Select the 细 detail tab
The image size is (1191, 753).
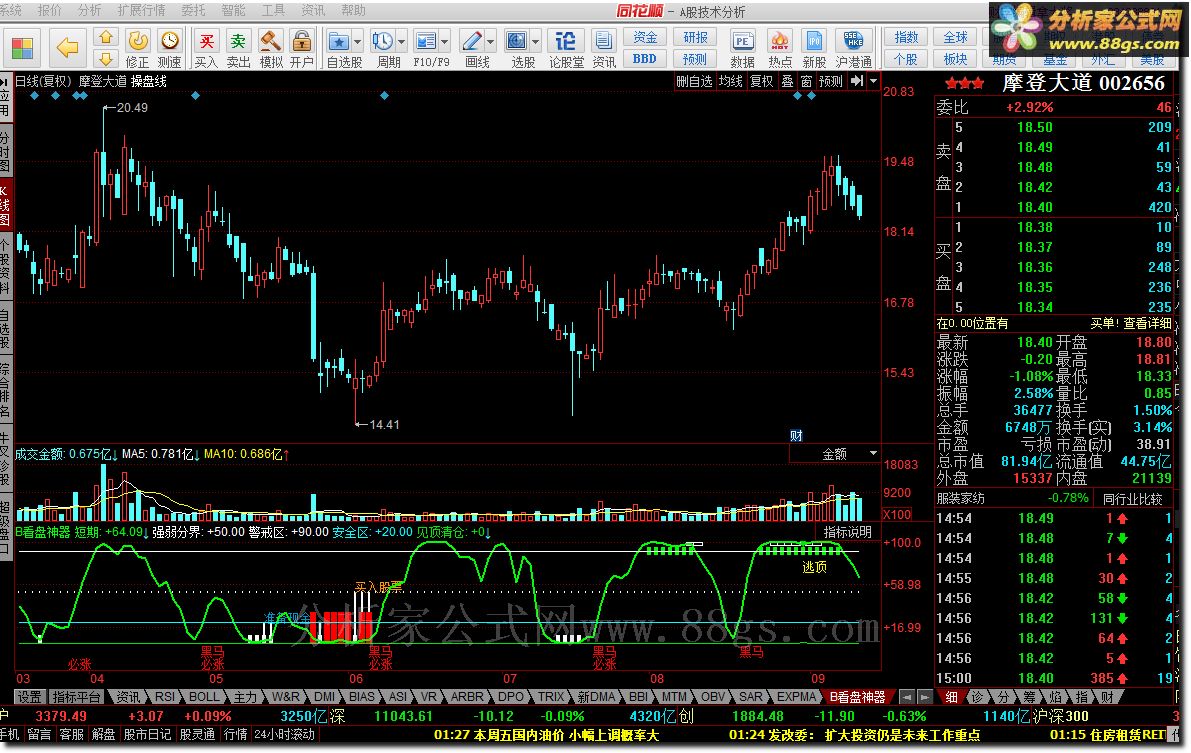(x=951, y=697)
